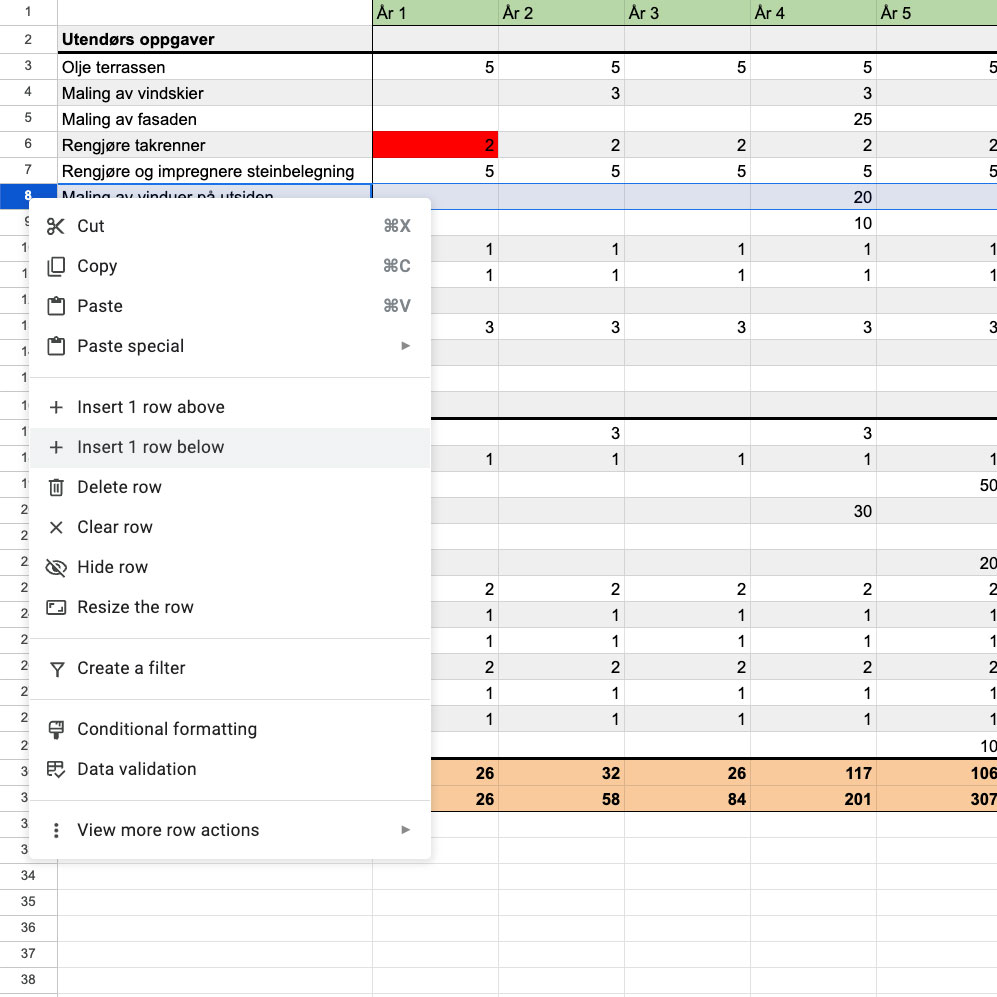
Task: Click the Maling av fasaden cell
Action: coord(214,119)
